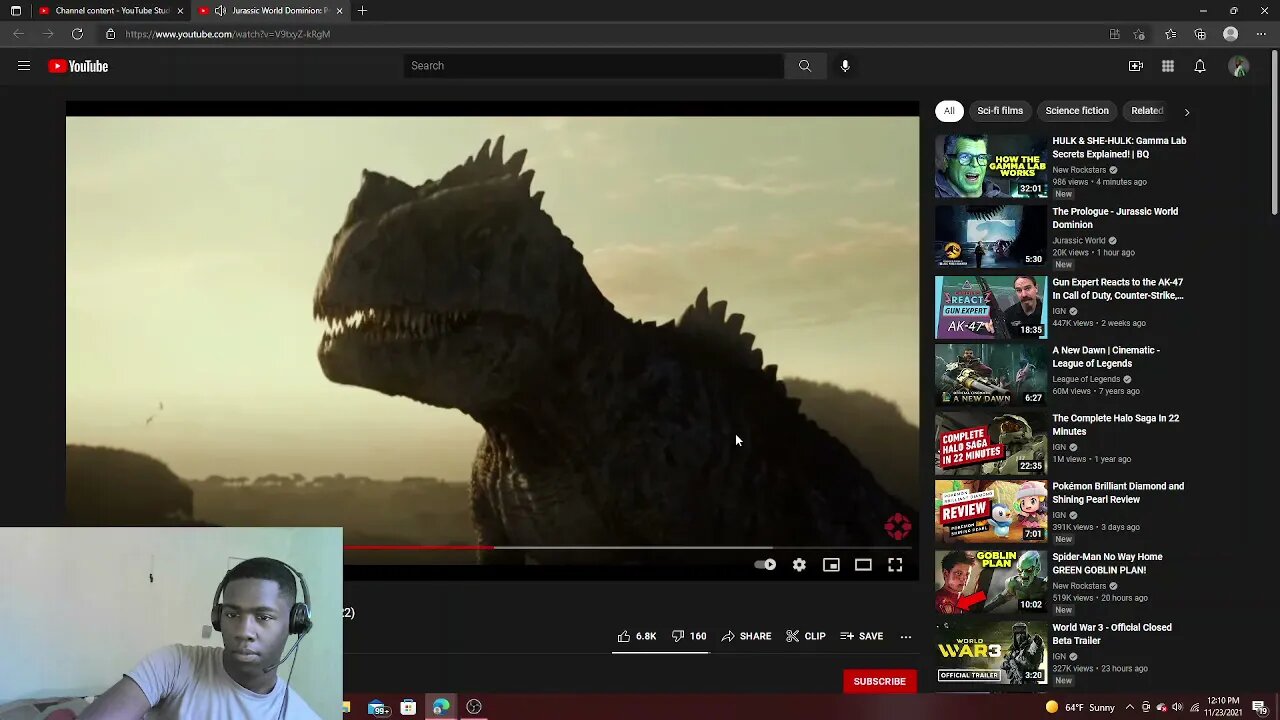This screenshot has width=1280, height=720.
Task: Switch to theater mode view
Action: [x=863, y=565]
